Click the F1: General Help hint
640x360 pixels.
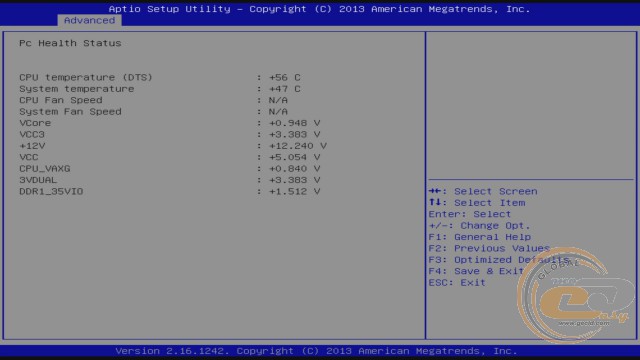[480, 237]
